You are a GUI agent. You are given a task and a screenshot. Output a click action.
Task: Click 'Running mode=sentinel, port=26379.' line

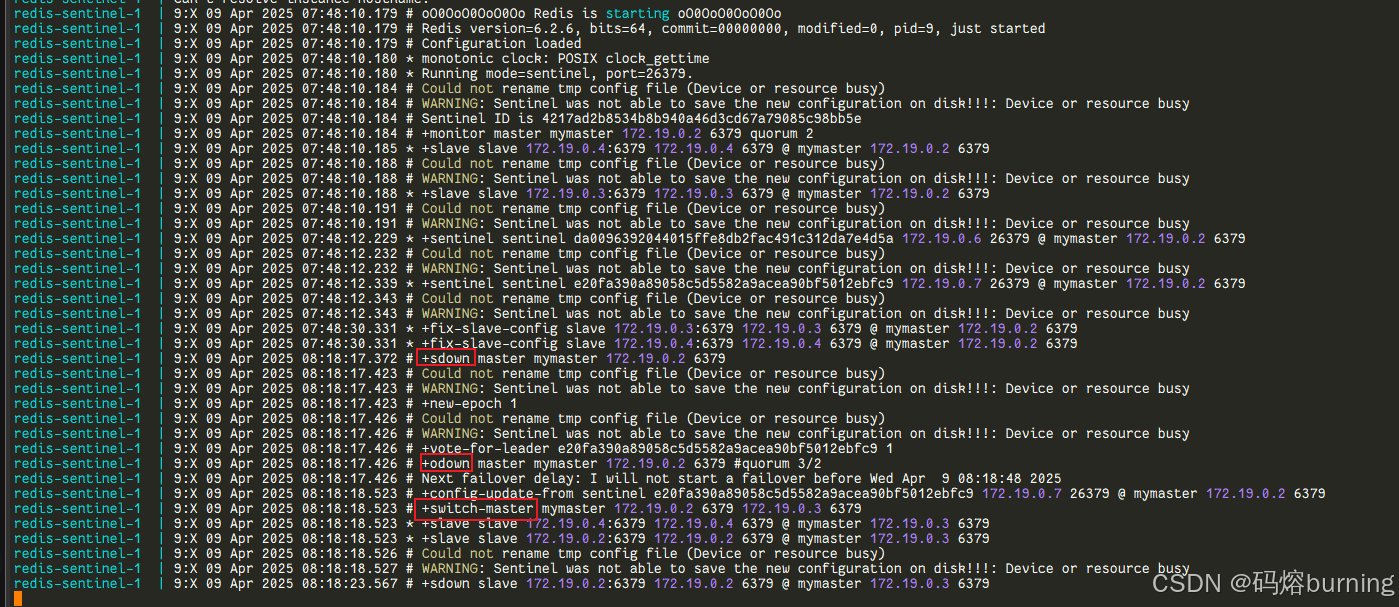pyautogui.click(x=557, y=74)
